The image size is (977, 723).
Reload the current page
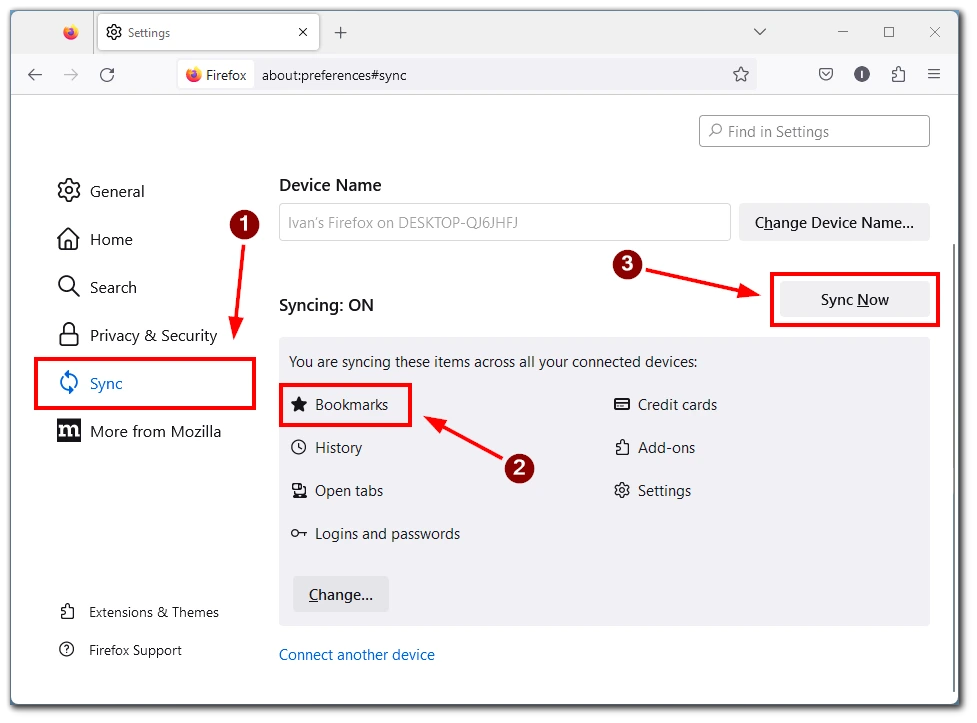[x=107, y=75]
